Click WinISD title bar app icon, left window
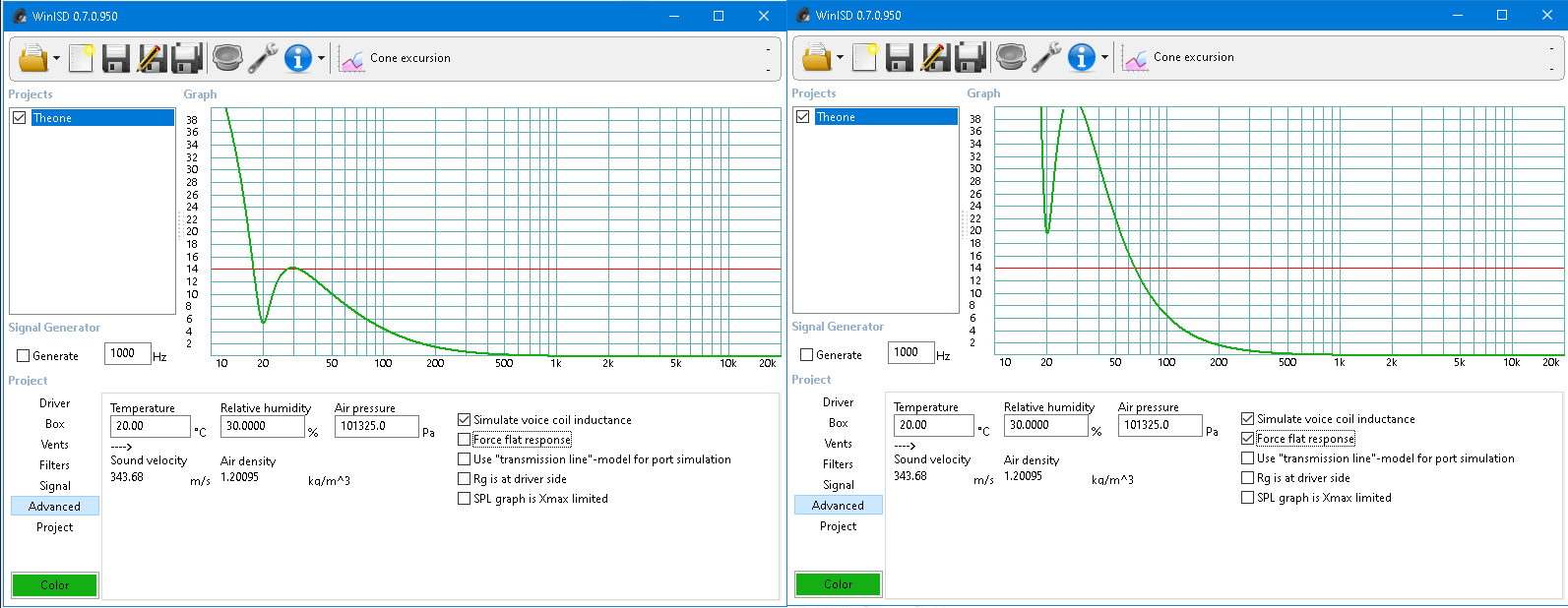Screen dimensions: 1568x608 pyautogui.click(x=19, y=16)
